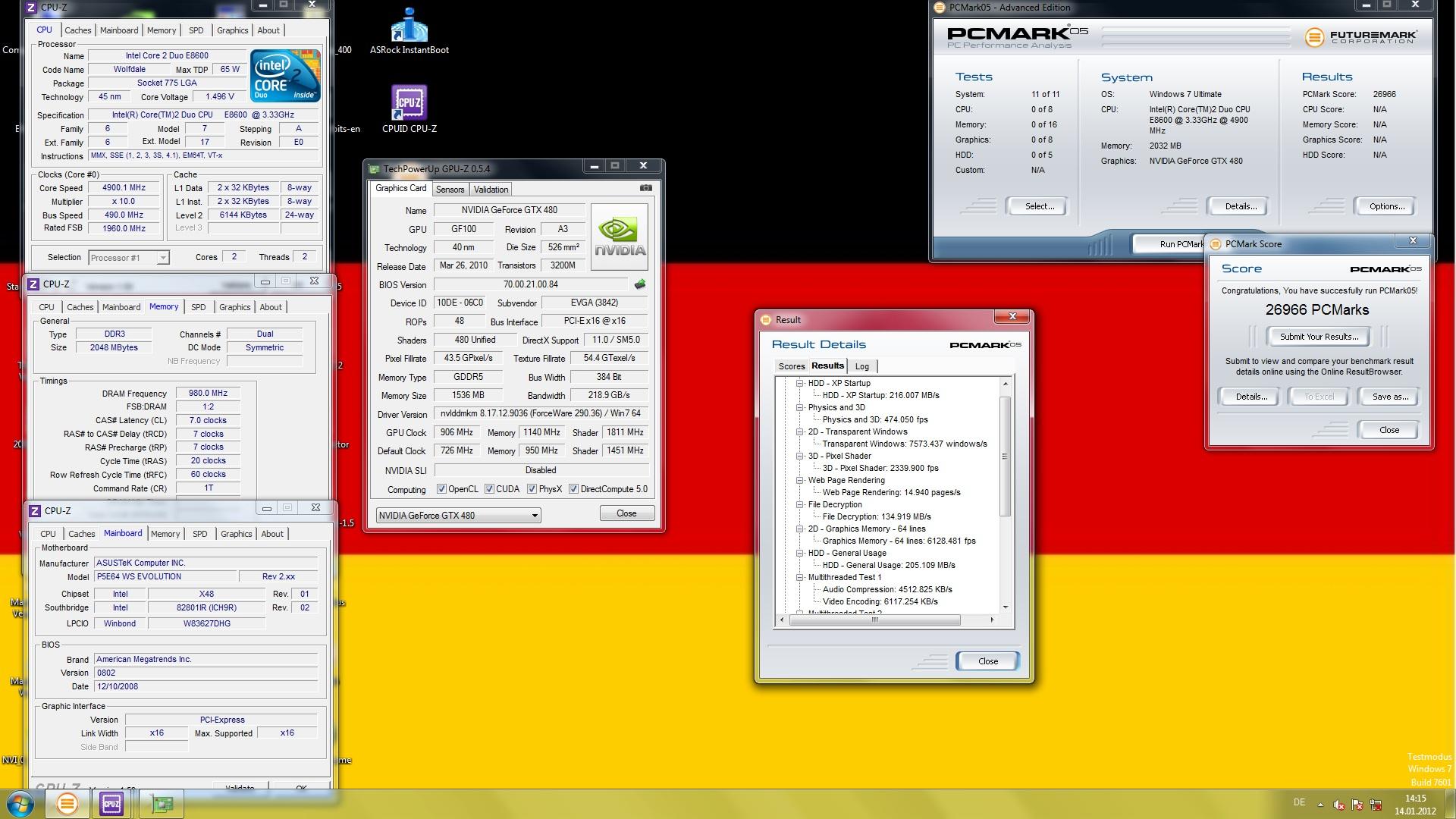Click Details... in PCMark Score window
Image resolution: width=1456 pixels, height=819 pixels.
point(1250,397)
